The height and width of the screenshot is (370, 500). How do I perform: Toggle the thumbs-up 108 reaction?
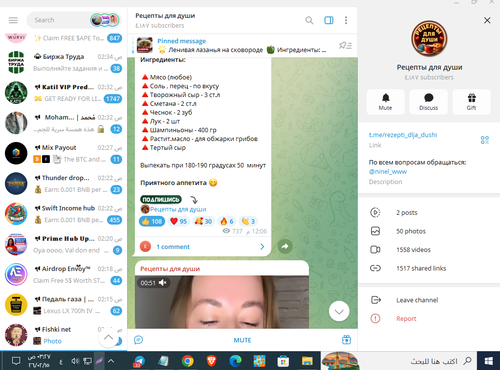[x=152, y=221]
